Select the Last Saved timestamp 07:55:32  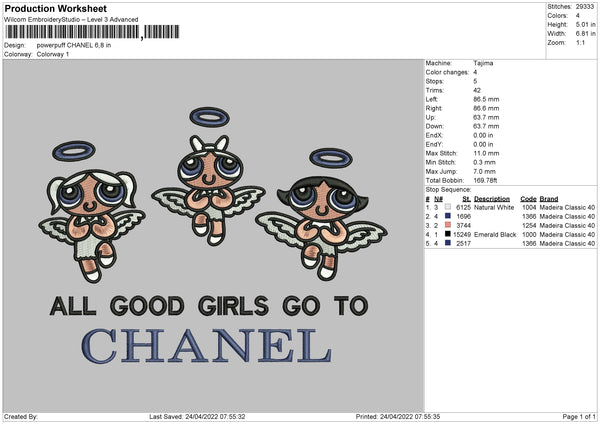(232, 416)
